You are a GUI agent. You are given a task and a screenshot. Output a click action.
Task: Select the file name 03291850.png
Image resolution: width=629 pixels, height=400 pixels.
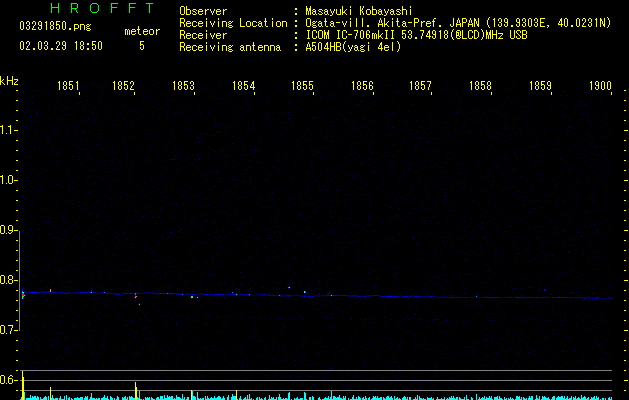[55, 26]
